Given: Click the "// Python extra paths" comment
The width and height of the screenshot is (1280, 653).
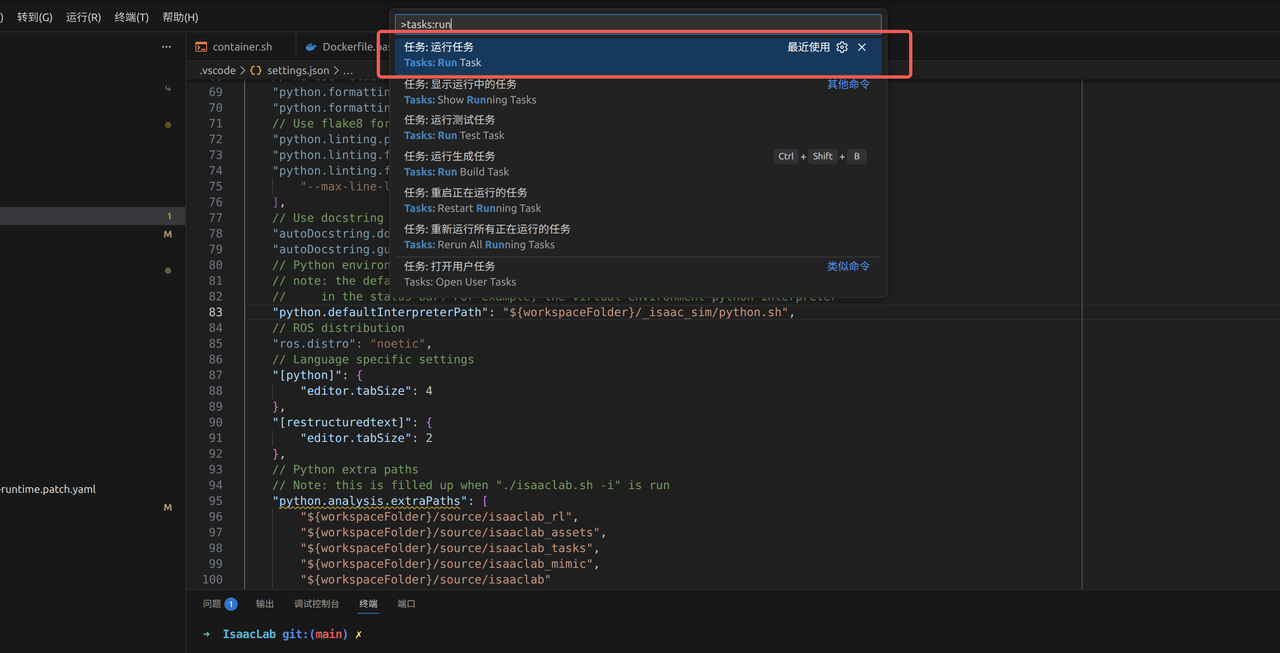Looking at the screenshot, I should click(346, 470).
